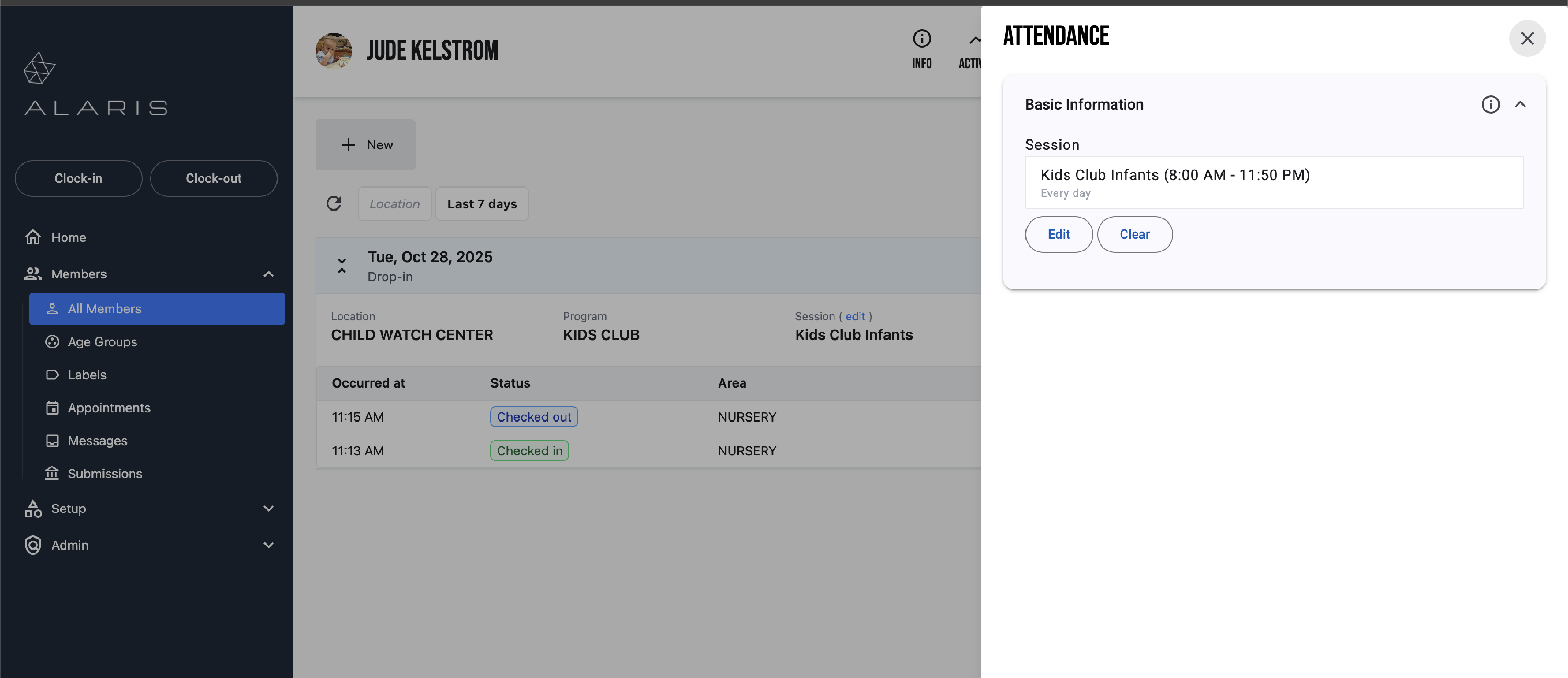Expand the Admin menu section
Screen dimensions: 1568x678
coord(269,545)
